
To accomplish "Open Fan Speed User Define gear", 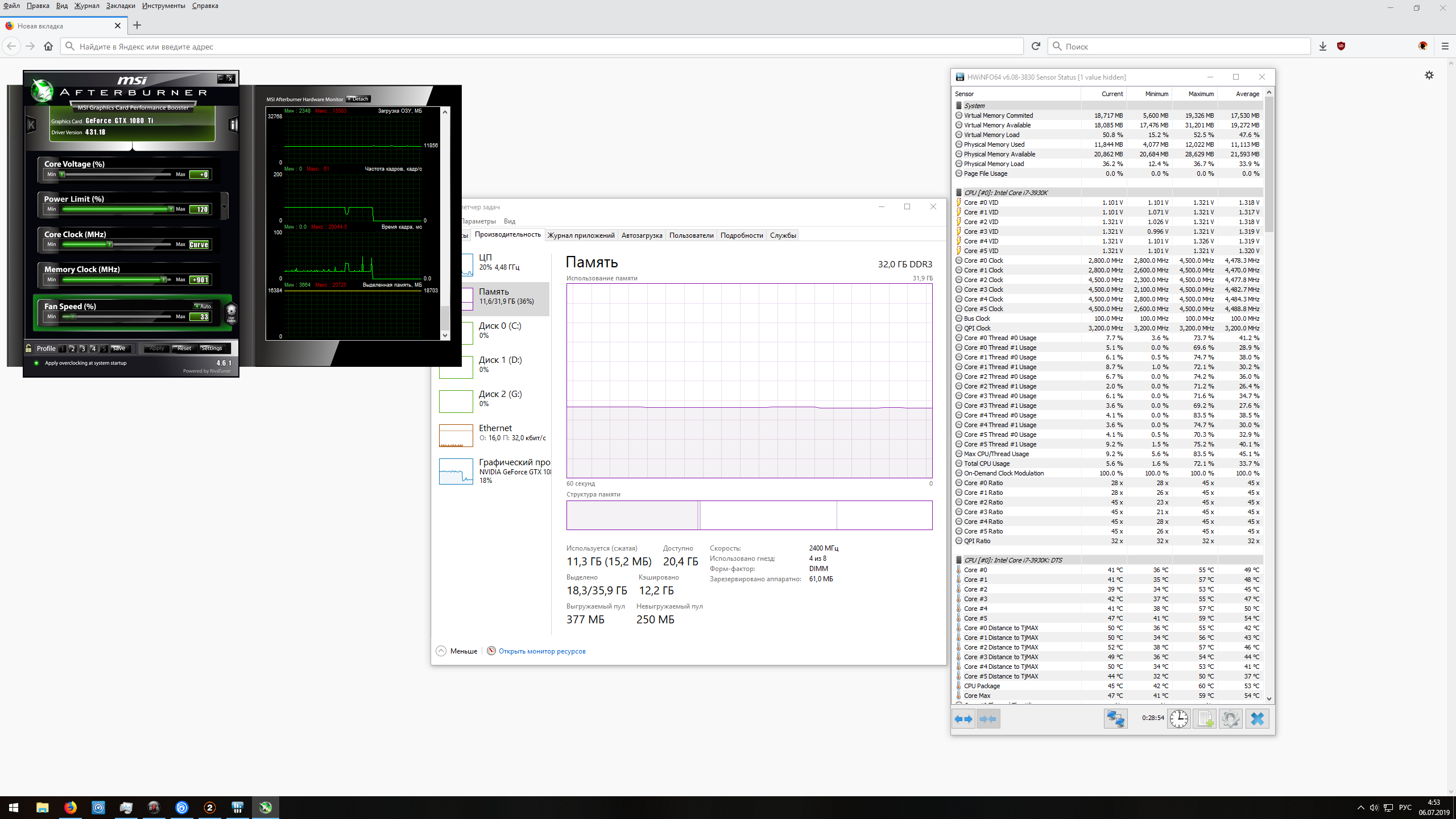I will (231, 313).
